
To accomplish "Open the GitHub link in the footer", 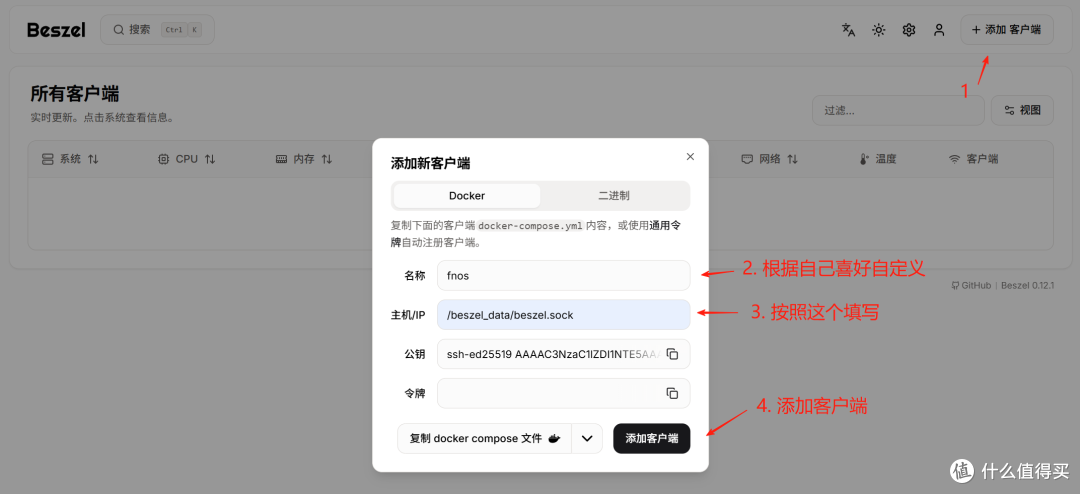I will [x=971, y=285].
